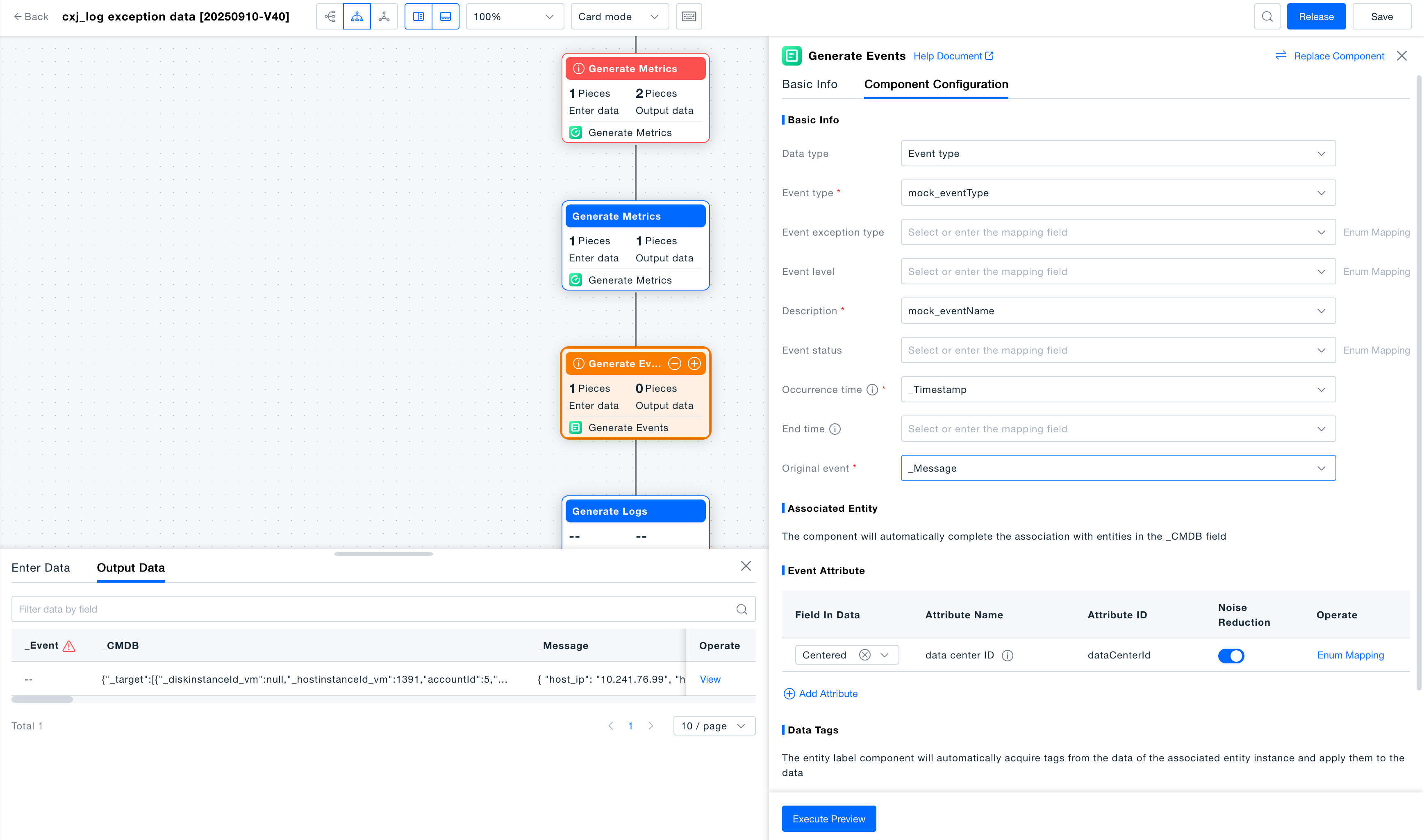The image size is (1424, 840).
Task: Disable the Noise Reduction toggle for dataCenterId
Action: pyautogui.click(x=1231, y=656)
